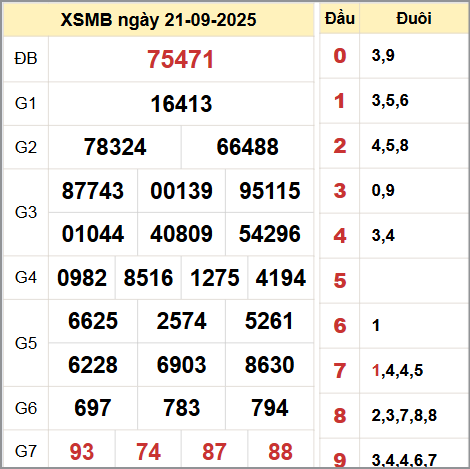Image resolution: width=470 pixels, height=469 pixels.
Task: Click G3 number 54296
Action: pyautogui.click(x=270, y=234)
